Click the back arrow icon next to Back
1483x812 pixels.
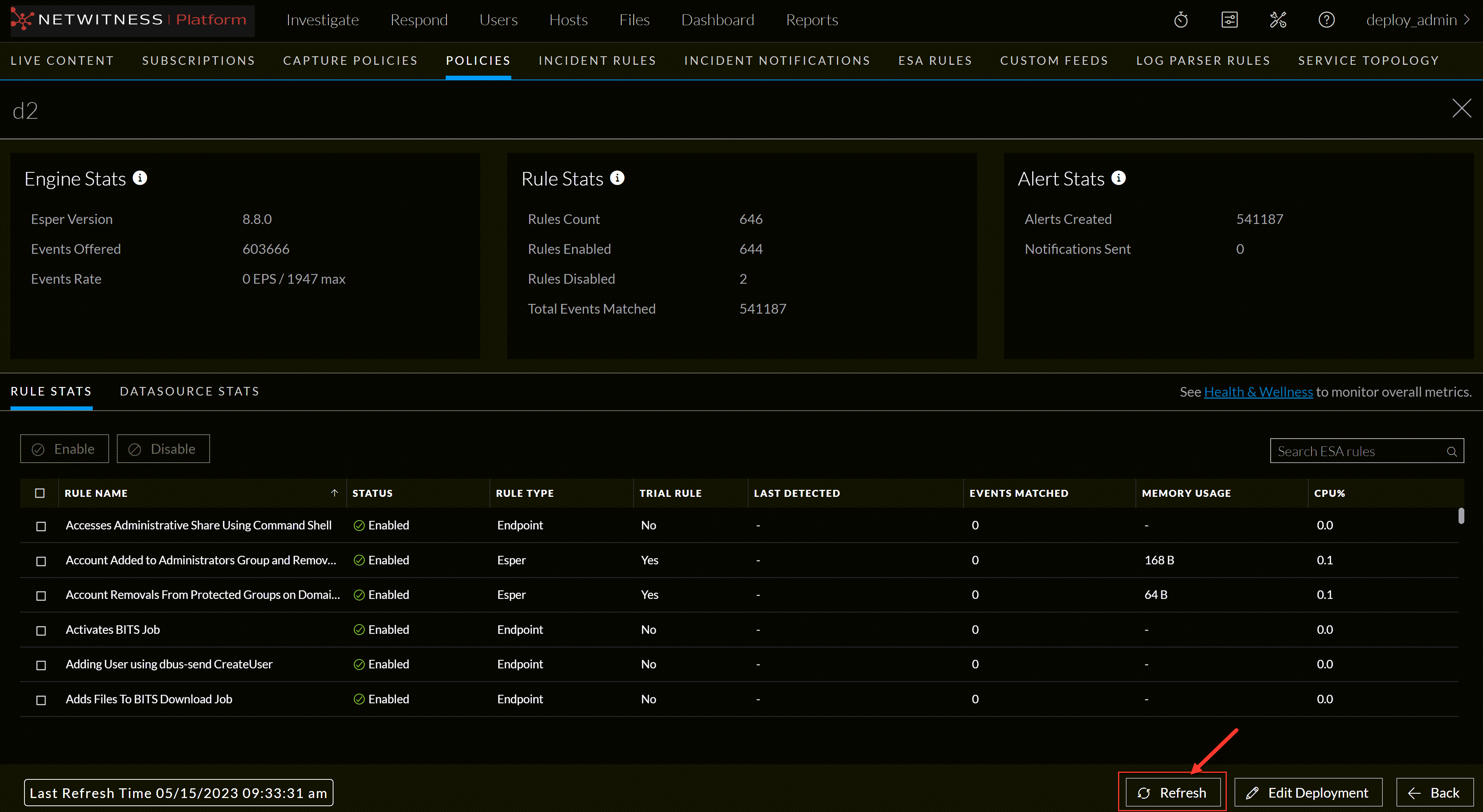1415,793
